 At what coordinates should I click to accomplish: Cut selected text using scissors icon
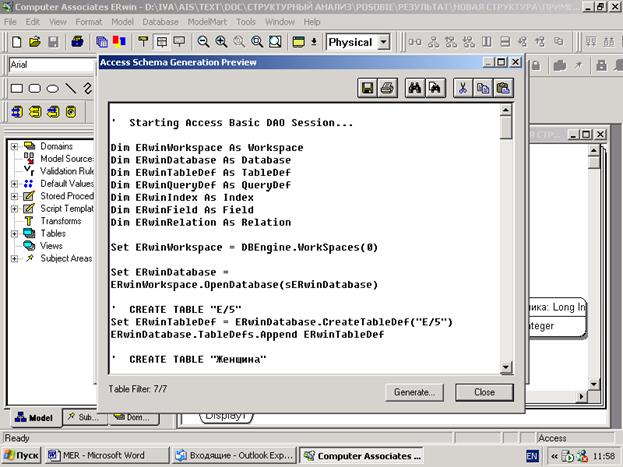[x=463, y=88]
